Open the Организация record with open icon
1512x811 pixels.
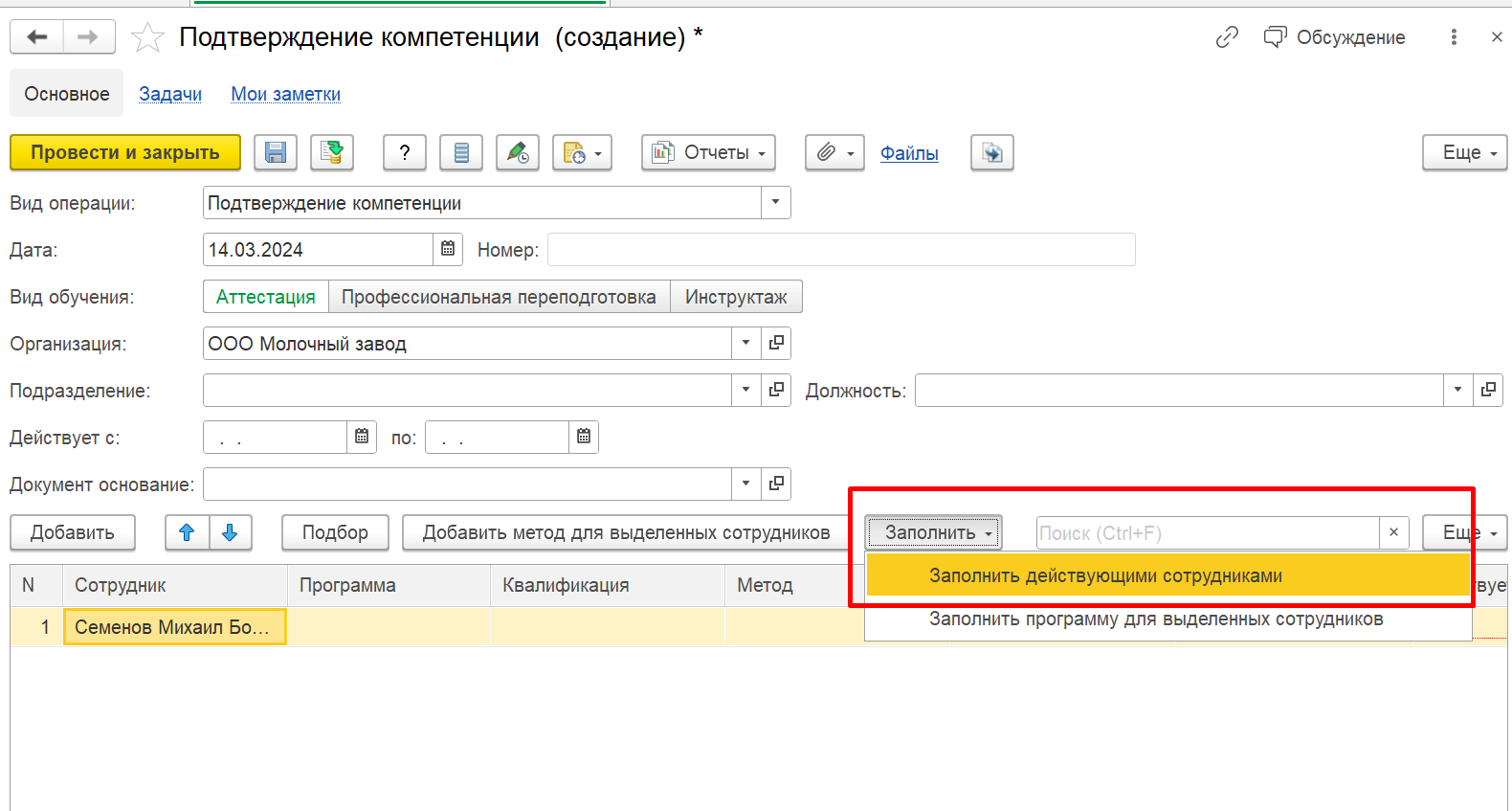pyautogui.click(x=776, y=344)
